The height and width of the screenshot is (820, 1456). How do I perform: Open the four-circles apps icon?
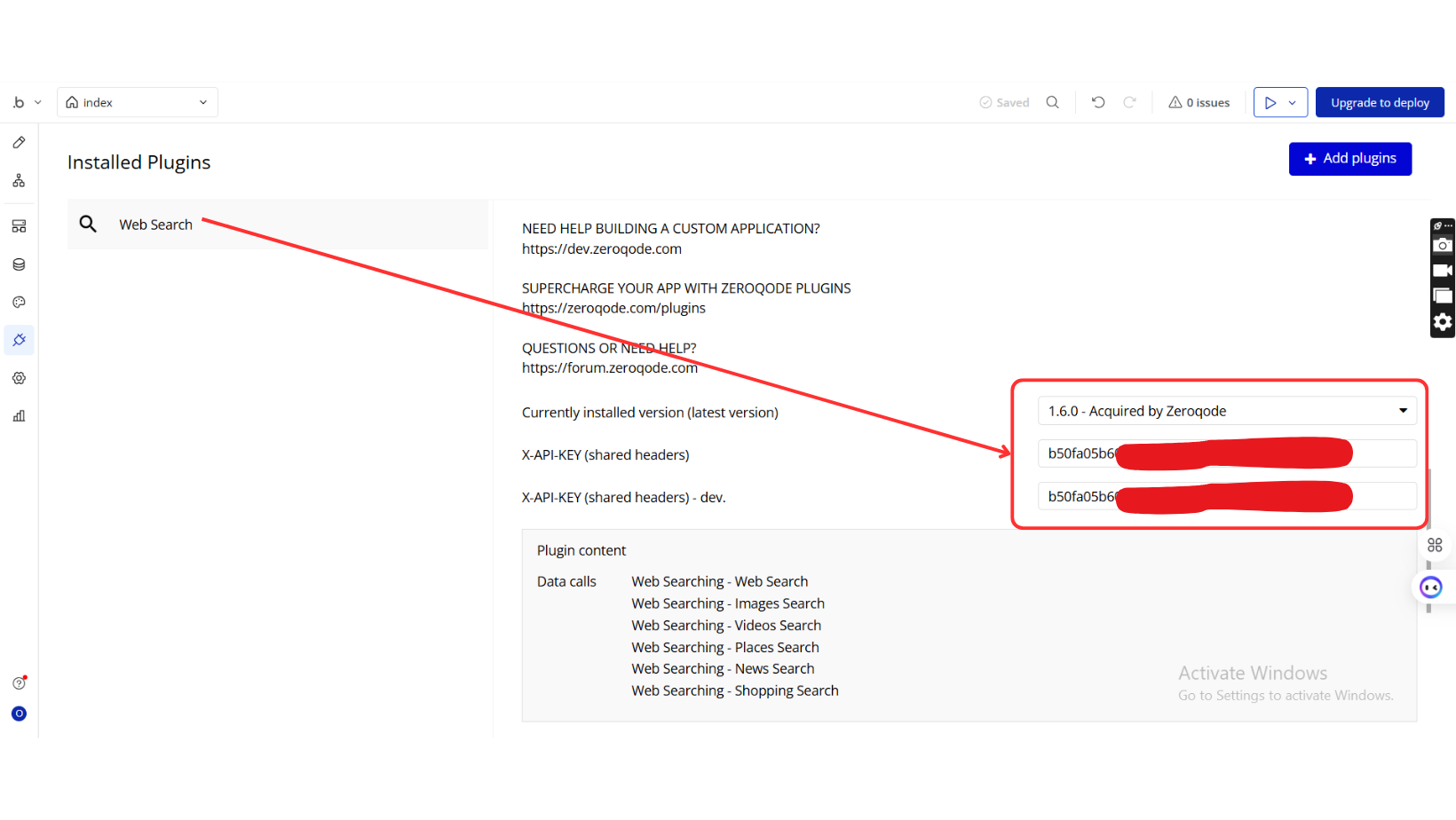click(1435, 545)
